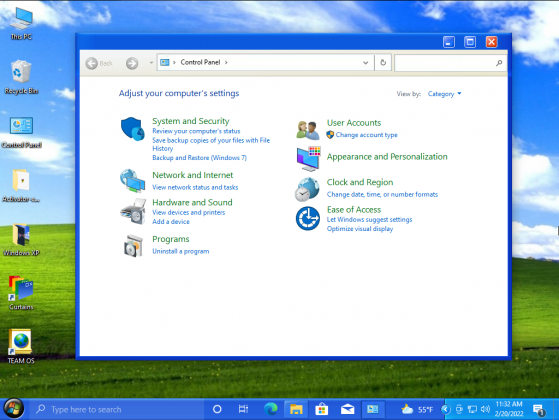This screenshot has height=420, width=559.
Task: Open Microsoft Store from taskbar
Action: point(322,409)
